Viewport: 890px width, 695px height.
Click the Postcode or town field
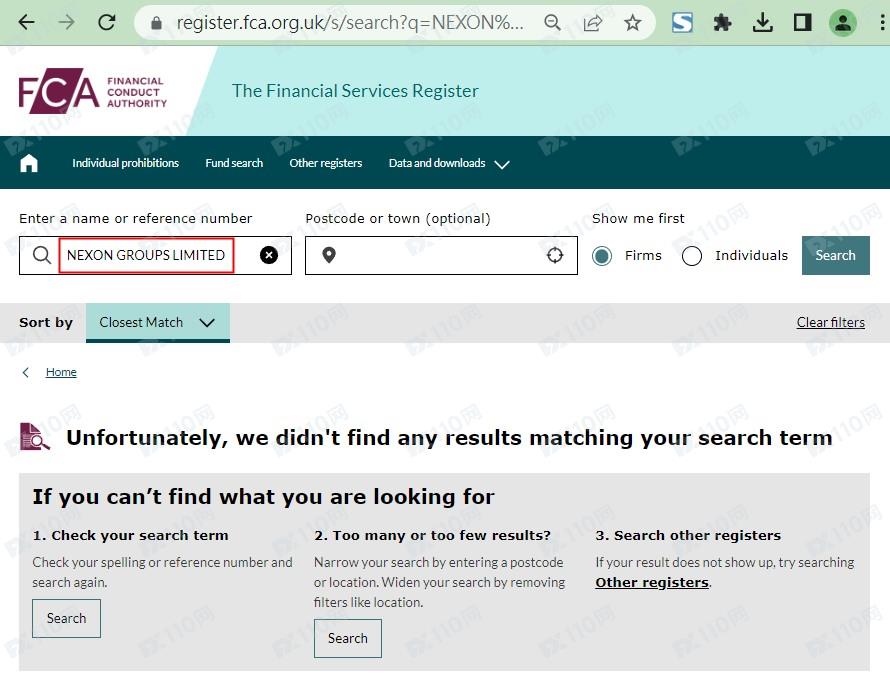(440, 255)
